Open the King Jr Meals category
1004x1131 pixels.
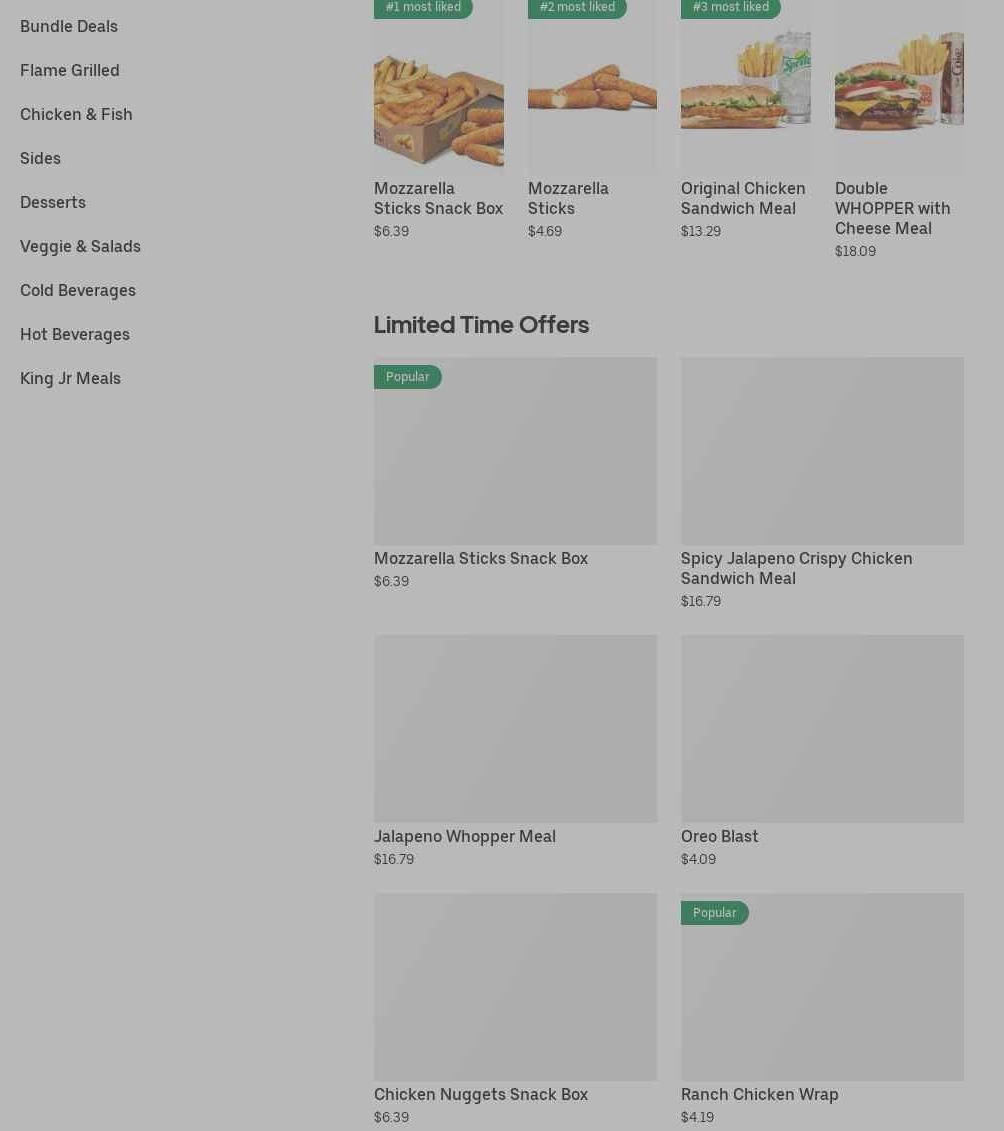(x=70, y=378)
